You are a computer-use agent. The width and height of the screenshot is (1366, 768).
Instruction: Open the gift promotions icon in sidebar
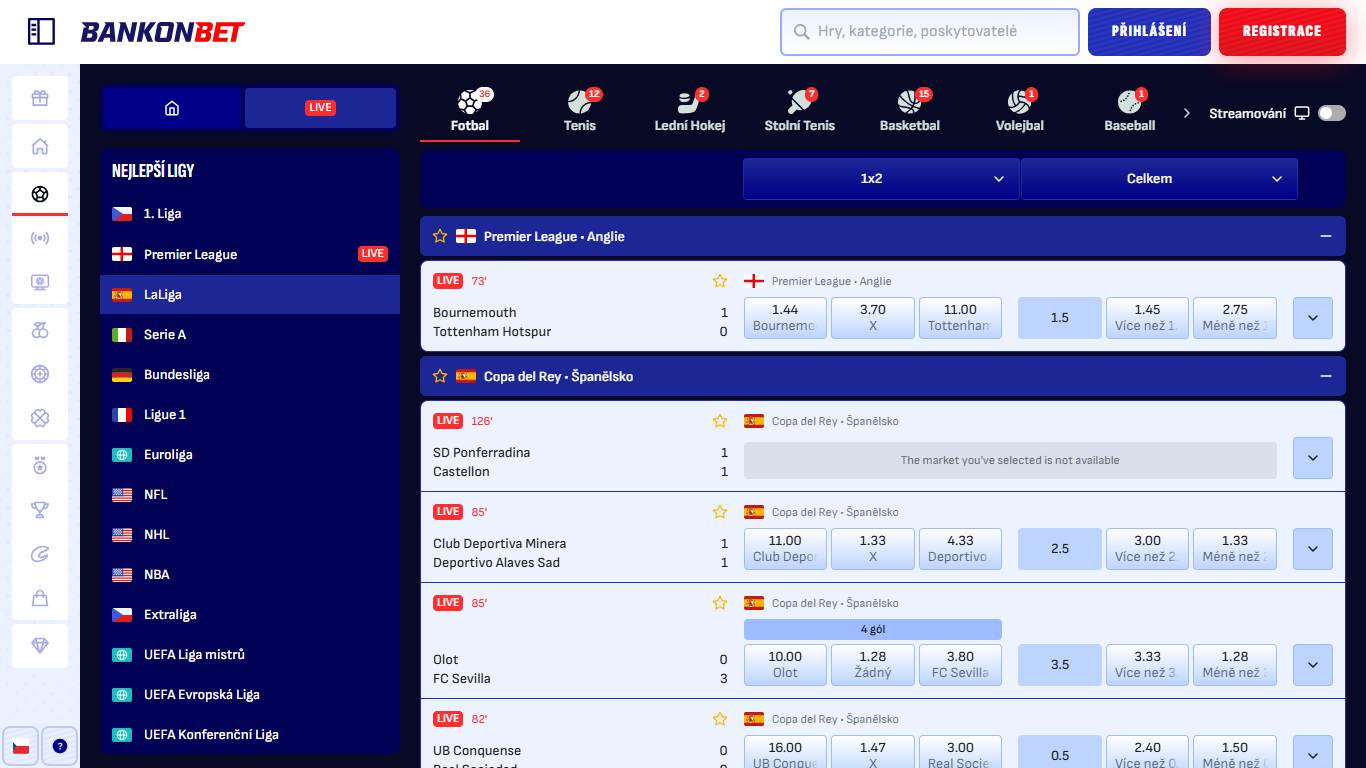(40, 98)
